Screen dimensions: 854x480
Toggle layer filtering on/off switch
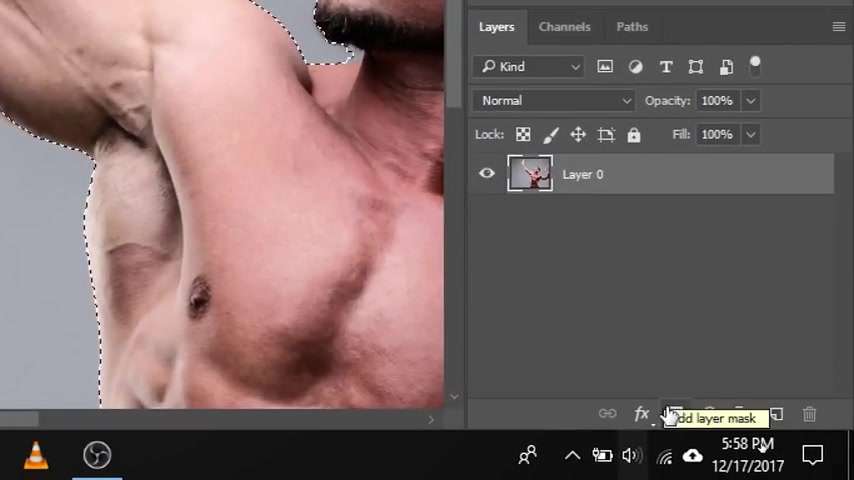point(755,66)
